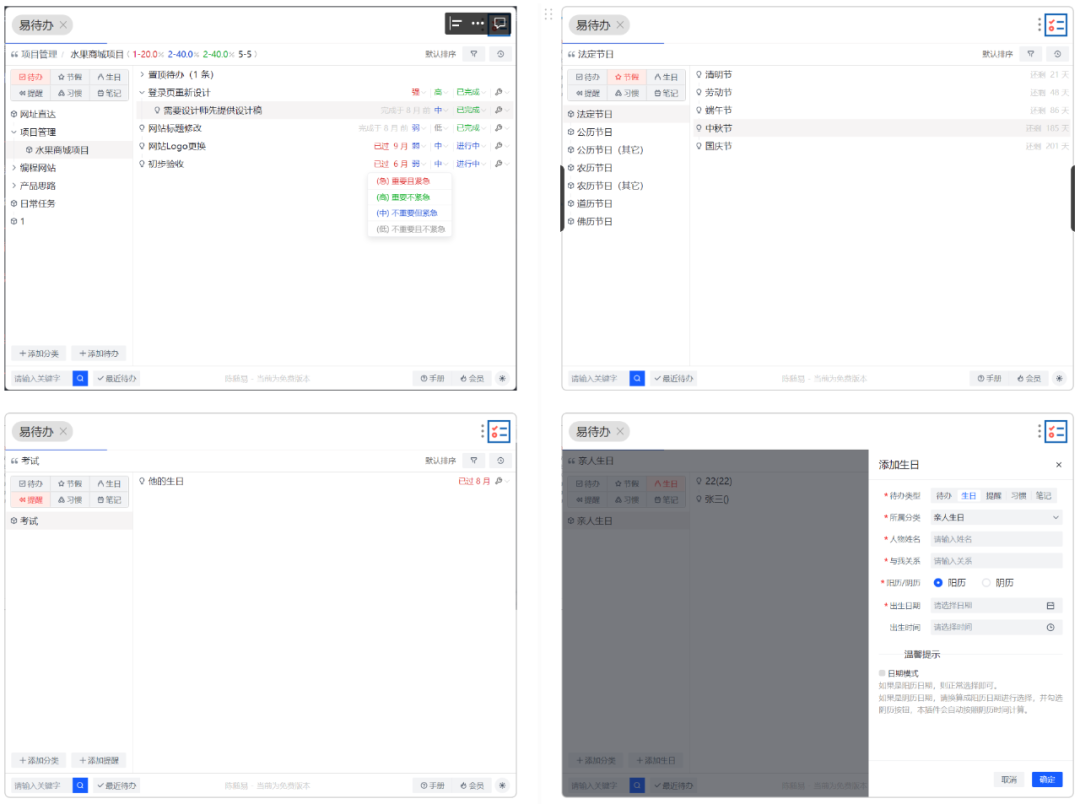The height and width of the screenshot is (804, 1080).
Task: Open 已完成 status dropdown on 登录页面新设计 row
Action: pos(471,92)
